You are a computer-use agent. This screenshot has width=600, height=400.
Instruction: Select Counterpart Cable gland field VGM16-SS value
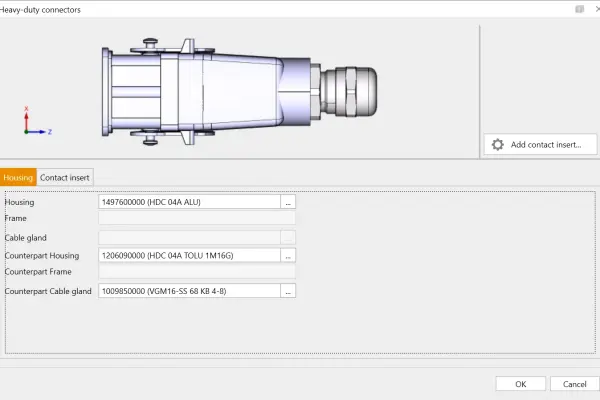click(188, 291)
